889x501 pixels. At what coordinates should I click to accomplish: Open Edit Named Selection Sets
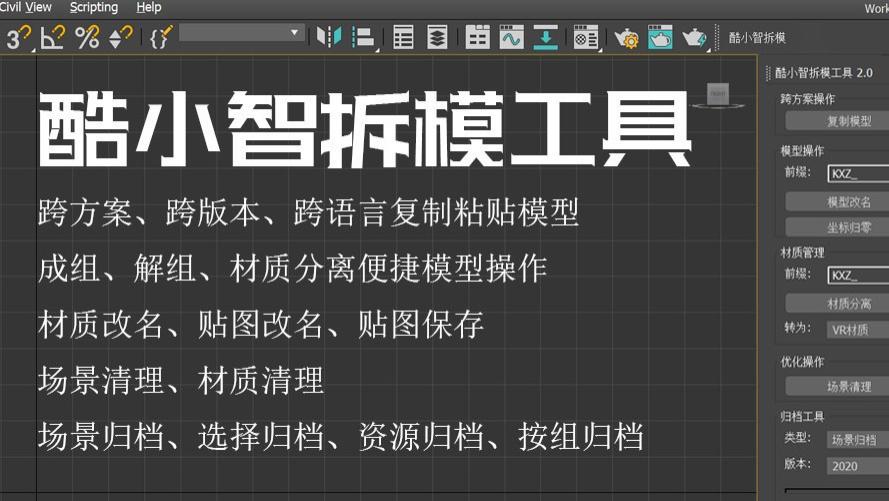coord(161,37)
